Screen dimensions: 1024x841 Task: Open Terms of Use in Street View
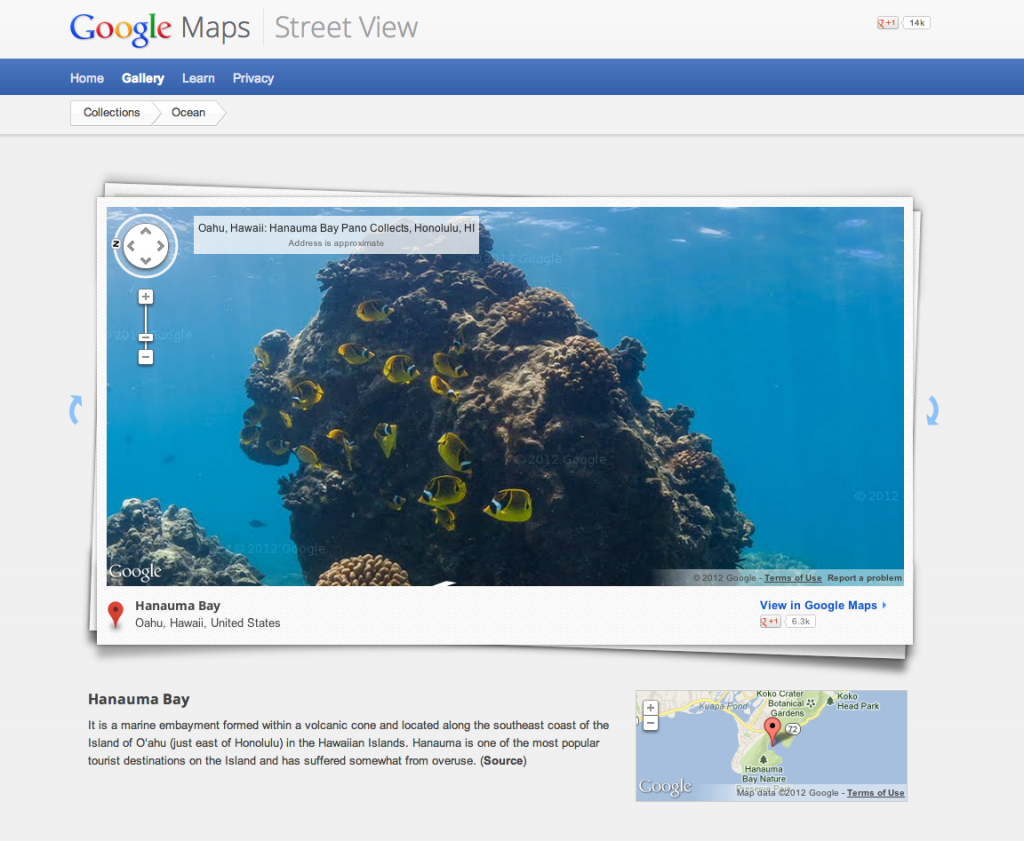click(793, 578)
